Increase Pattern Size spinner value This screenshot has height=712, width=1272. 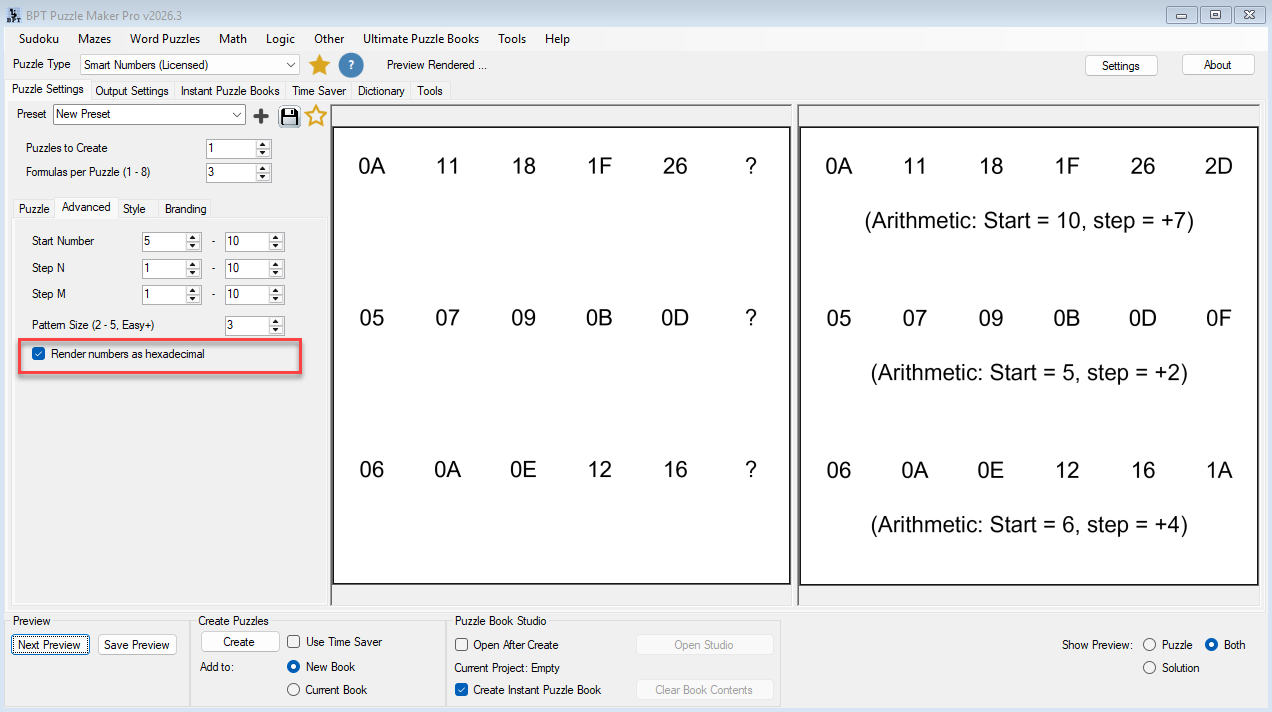[x=276, y=321]
